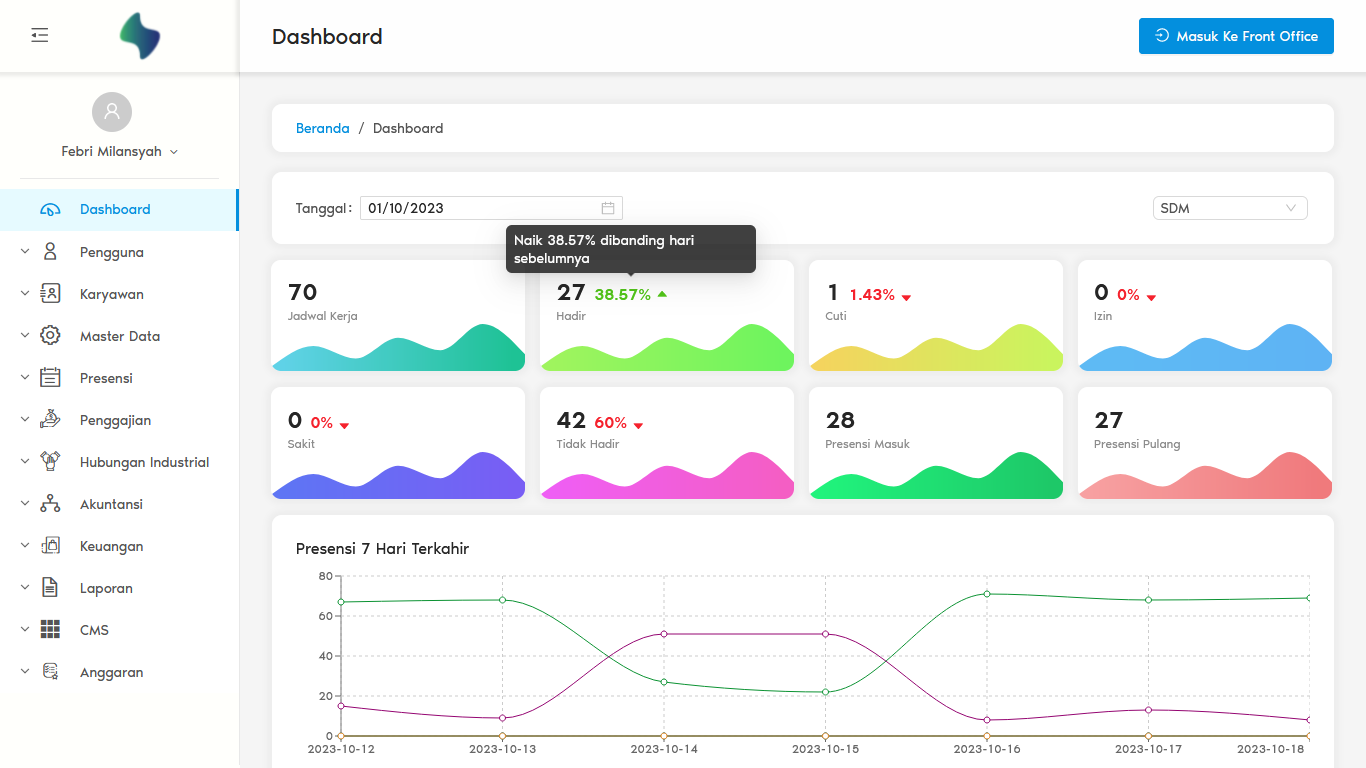Expand the CMS menu chevron

tap(25, 630)
